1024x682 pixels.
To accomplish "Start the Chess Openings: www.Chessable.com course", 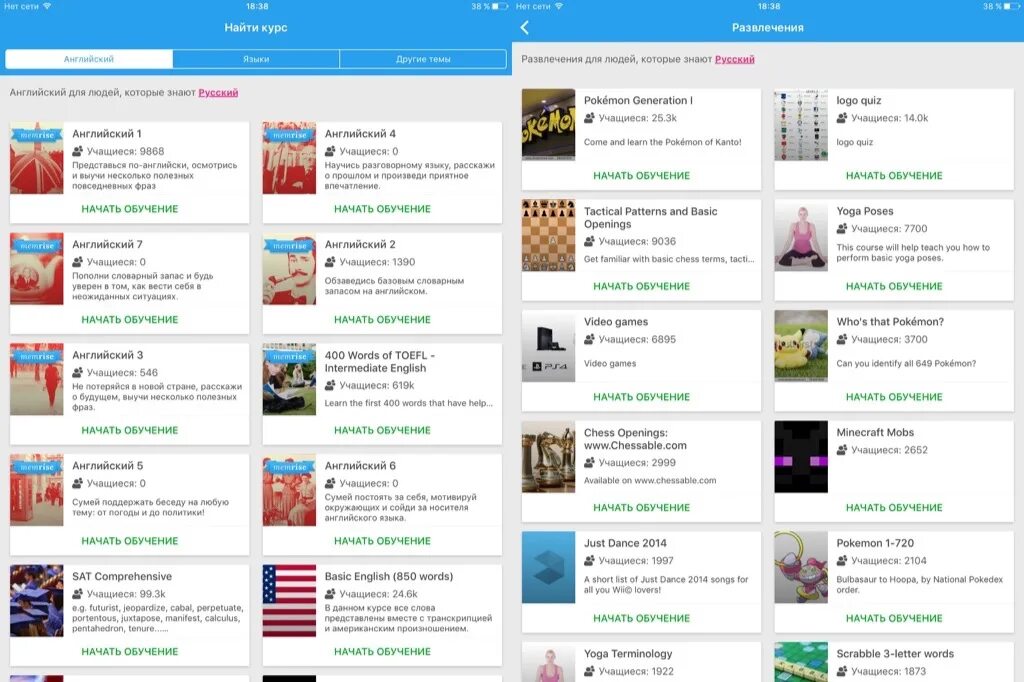I will 641,508.
